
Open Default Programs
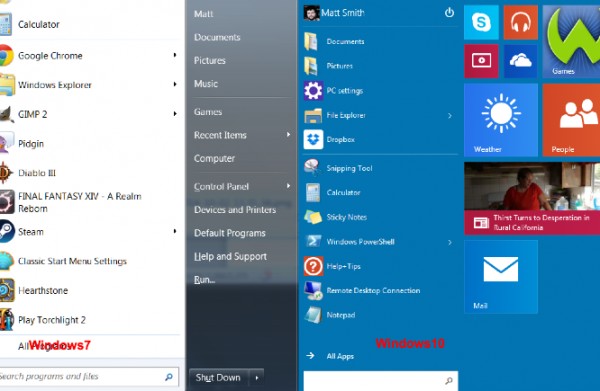pos(230,233)
